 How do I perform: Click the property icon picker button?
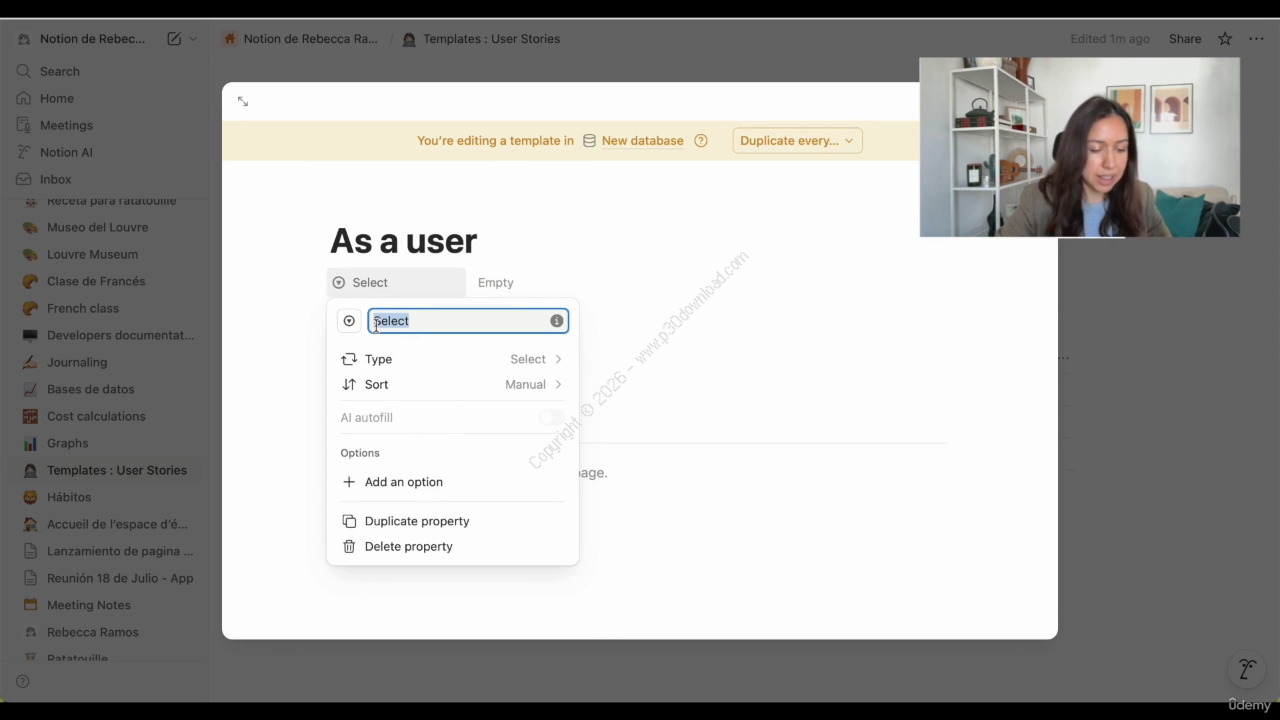click(349, 321)
